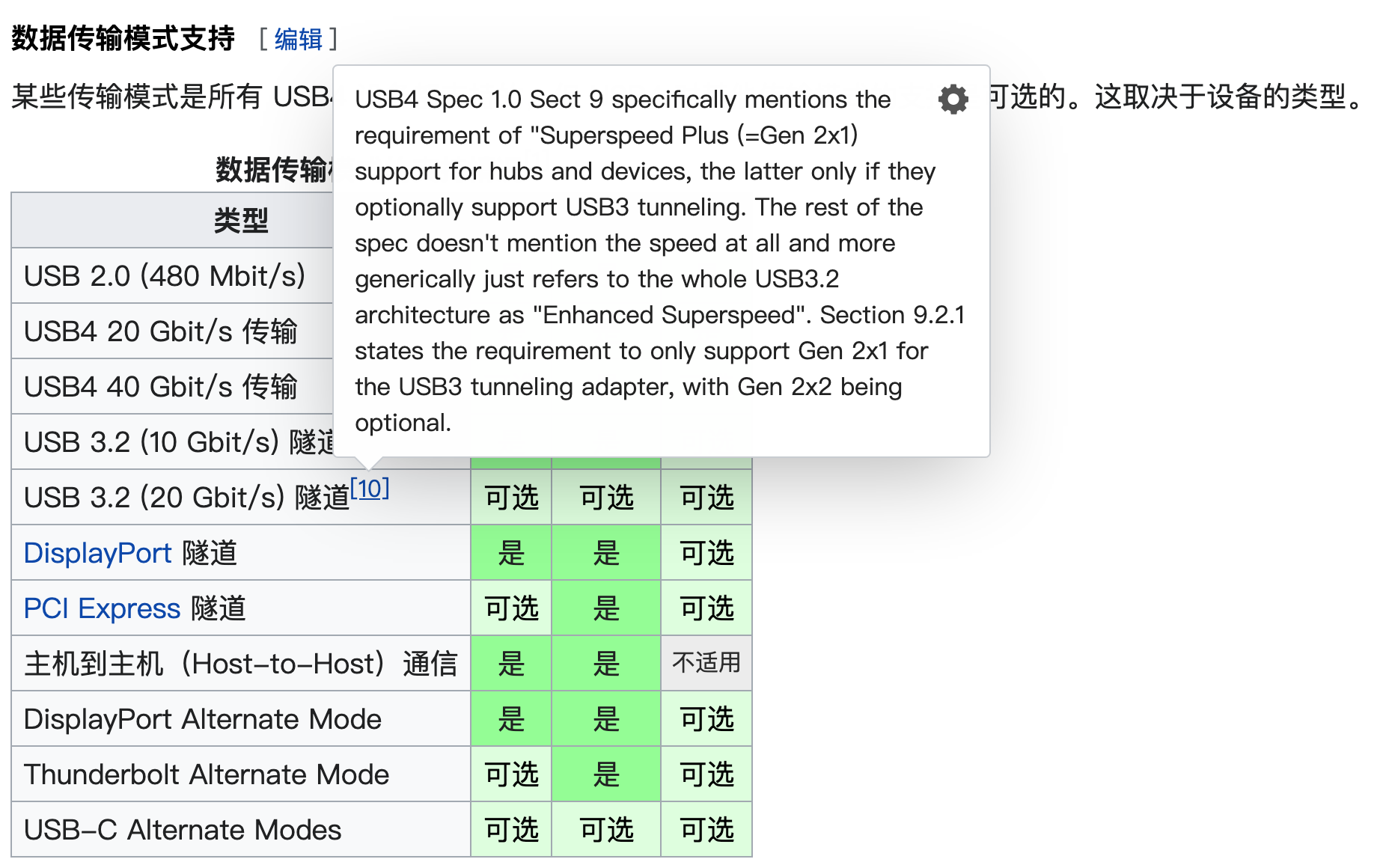Click the Thunderbolt Alternate Mode row label

click(x=207, y=774)
